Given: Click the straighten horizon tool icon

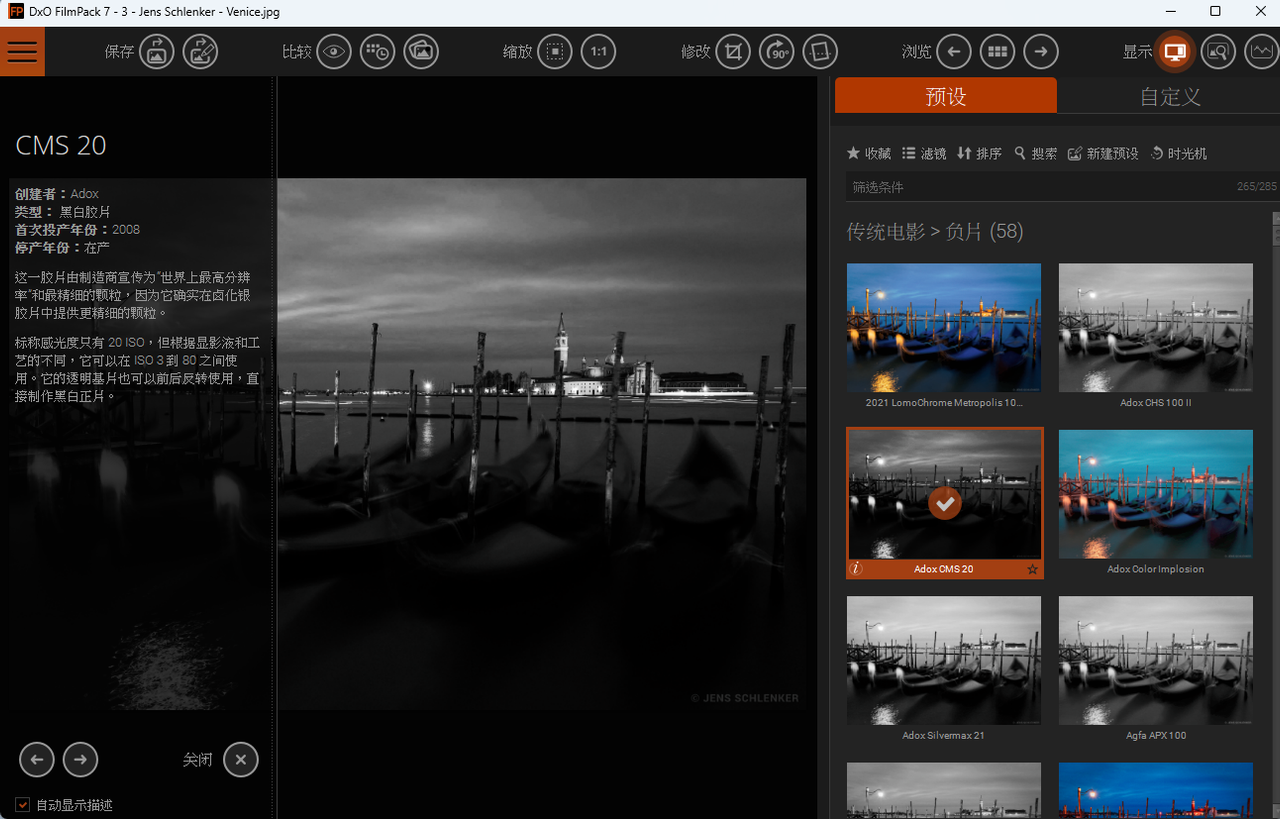Looking at the screenshot, I should point(820,52).
